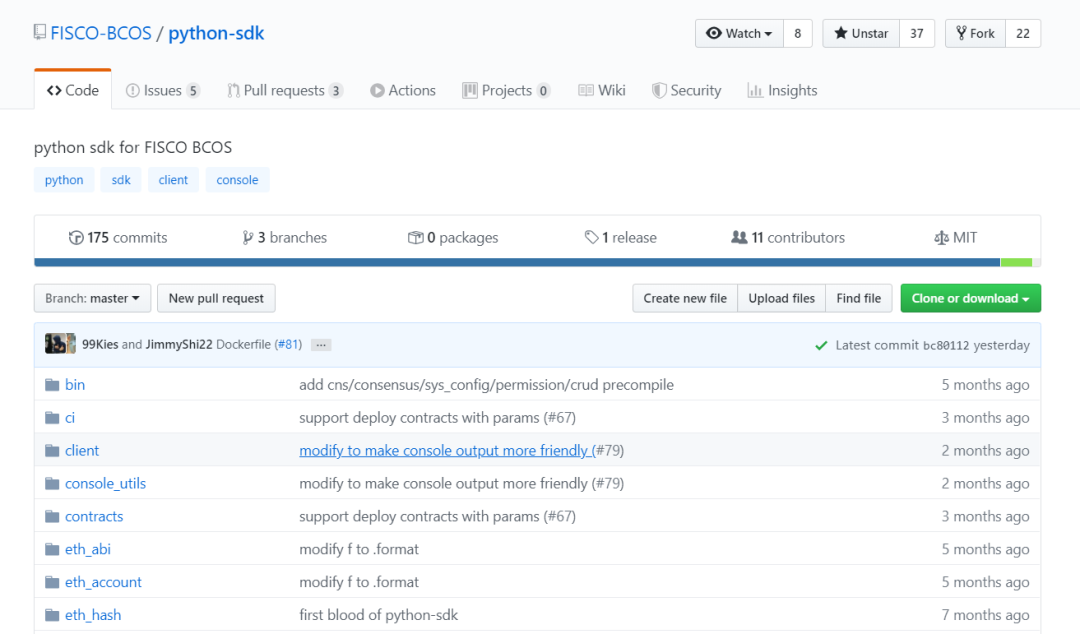Screen dimensions: 1080x634
Task: Click Find file button
Action: 859,298
